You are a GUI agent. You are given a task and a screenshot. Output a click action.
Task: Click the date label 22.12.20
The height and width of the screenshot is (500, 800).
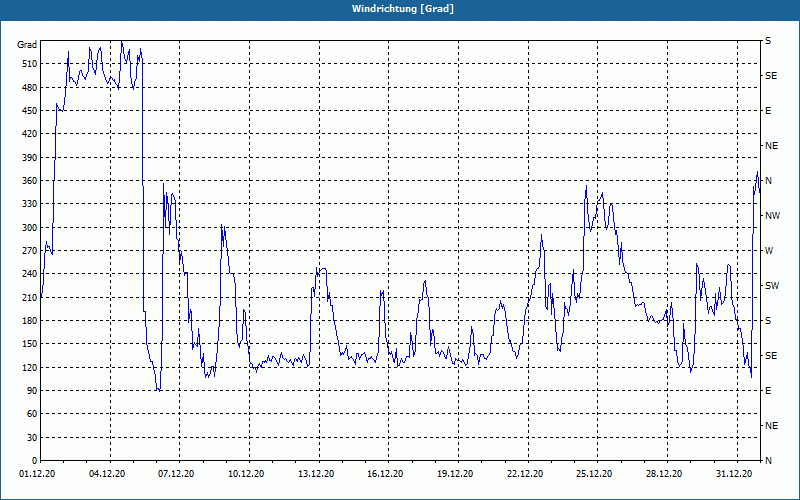coord(524,474)
